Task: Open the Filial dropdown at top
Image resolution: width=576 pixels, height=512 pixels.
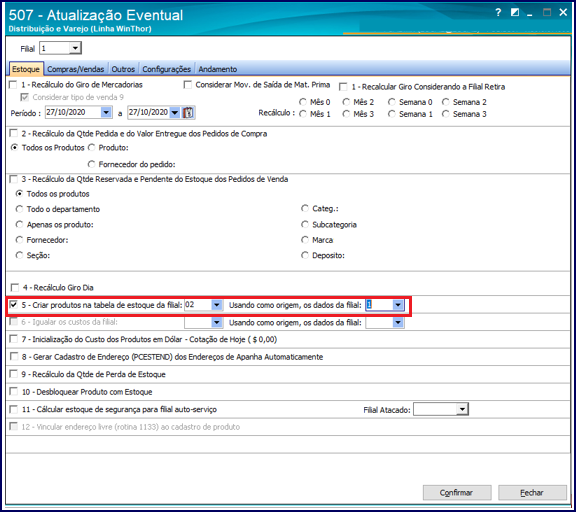Action: click(x=75, y=48)
